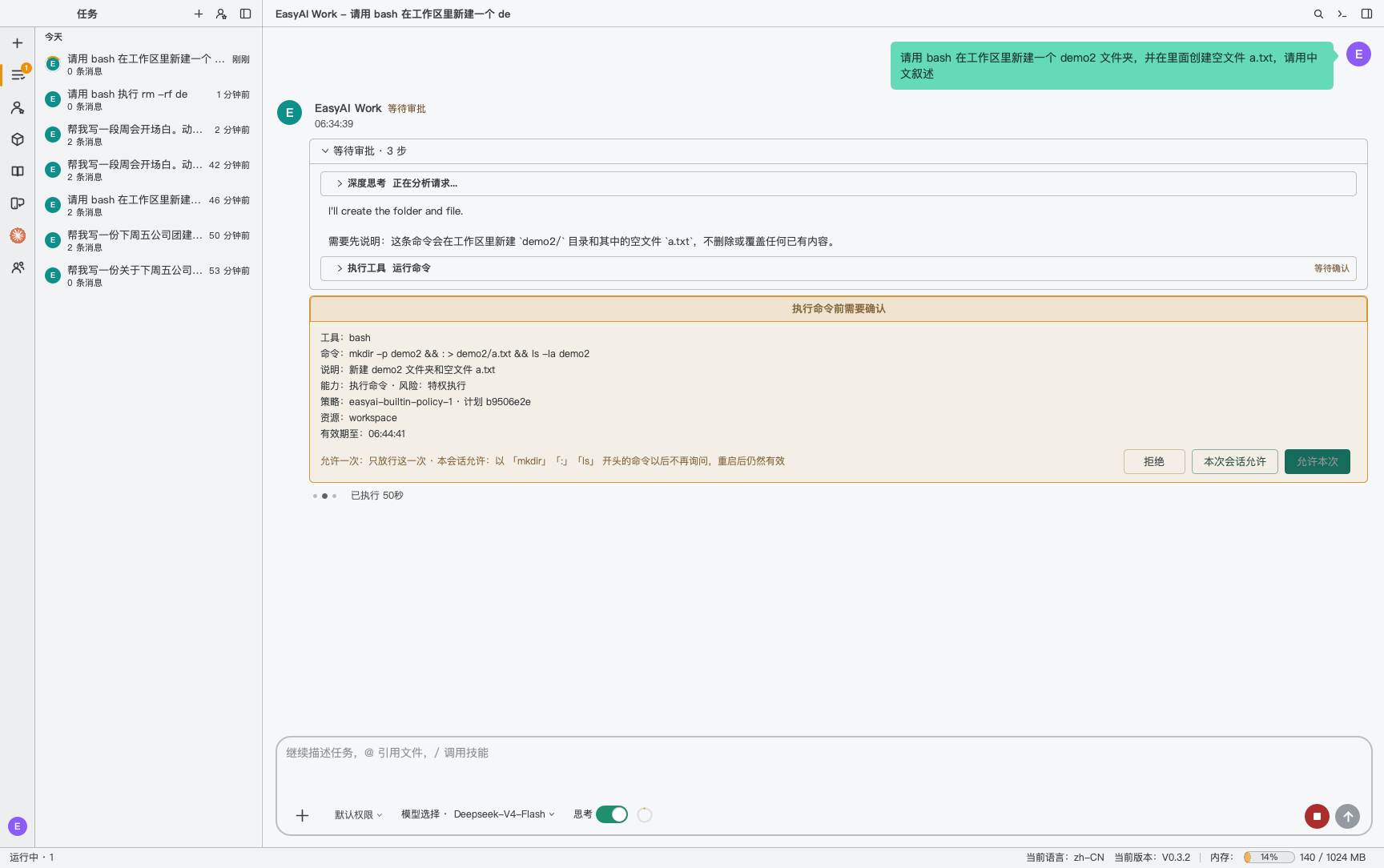Toggle the 思考 thinking switch

(612, 814)
